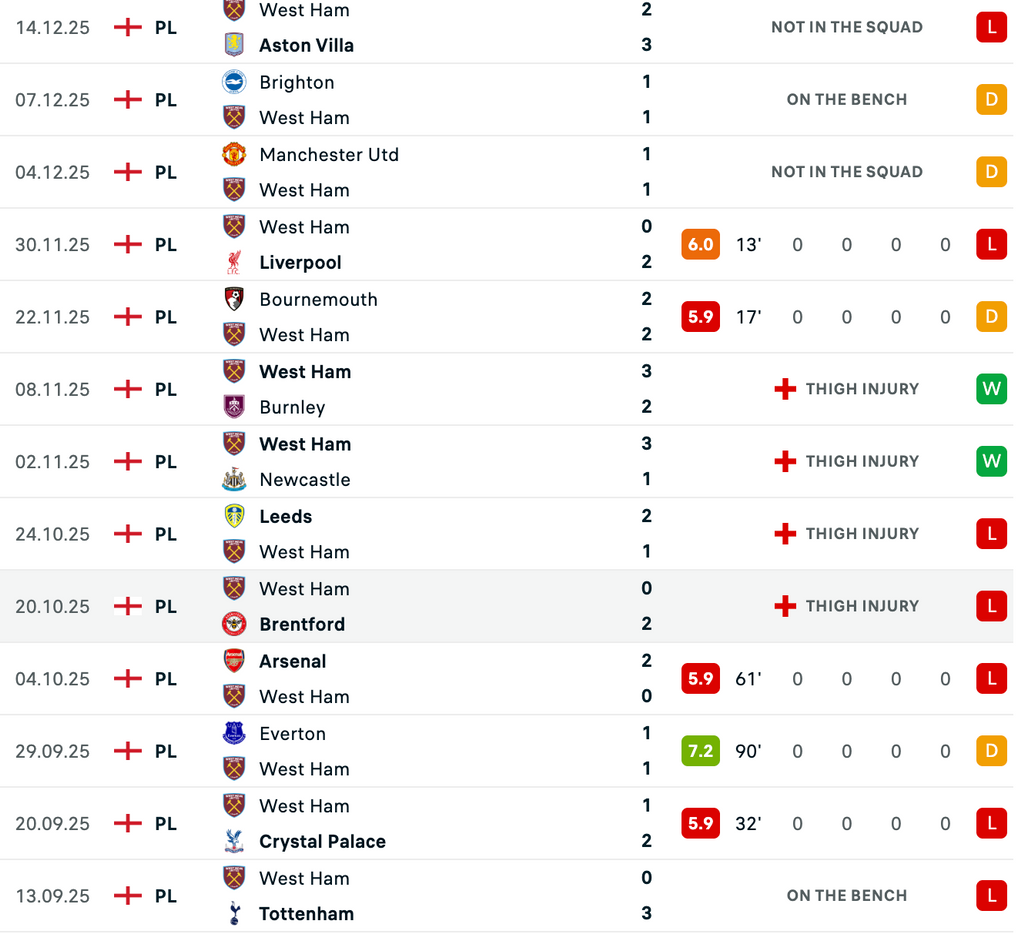The height and width of the screenshot is (933, 1024).
Task: Click the green W badge for Newcastle match
Action: point(991,462)
